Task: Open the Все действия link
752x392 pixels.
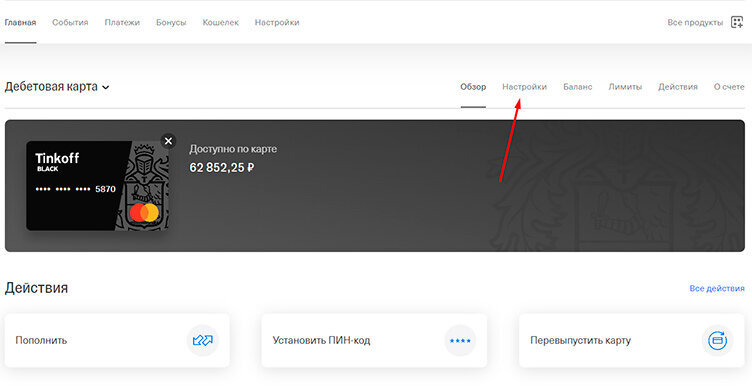Action: (x=717, y=288)
